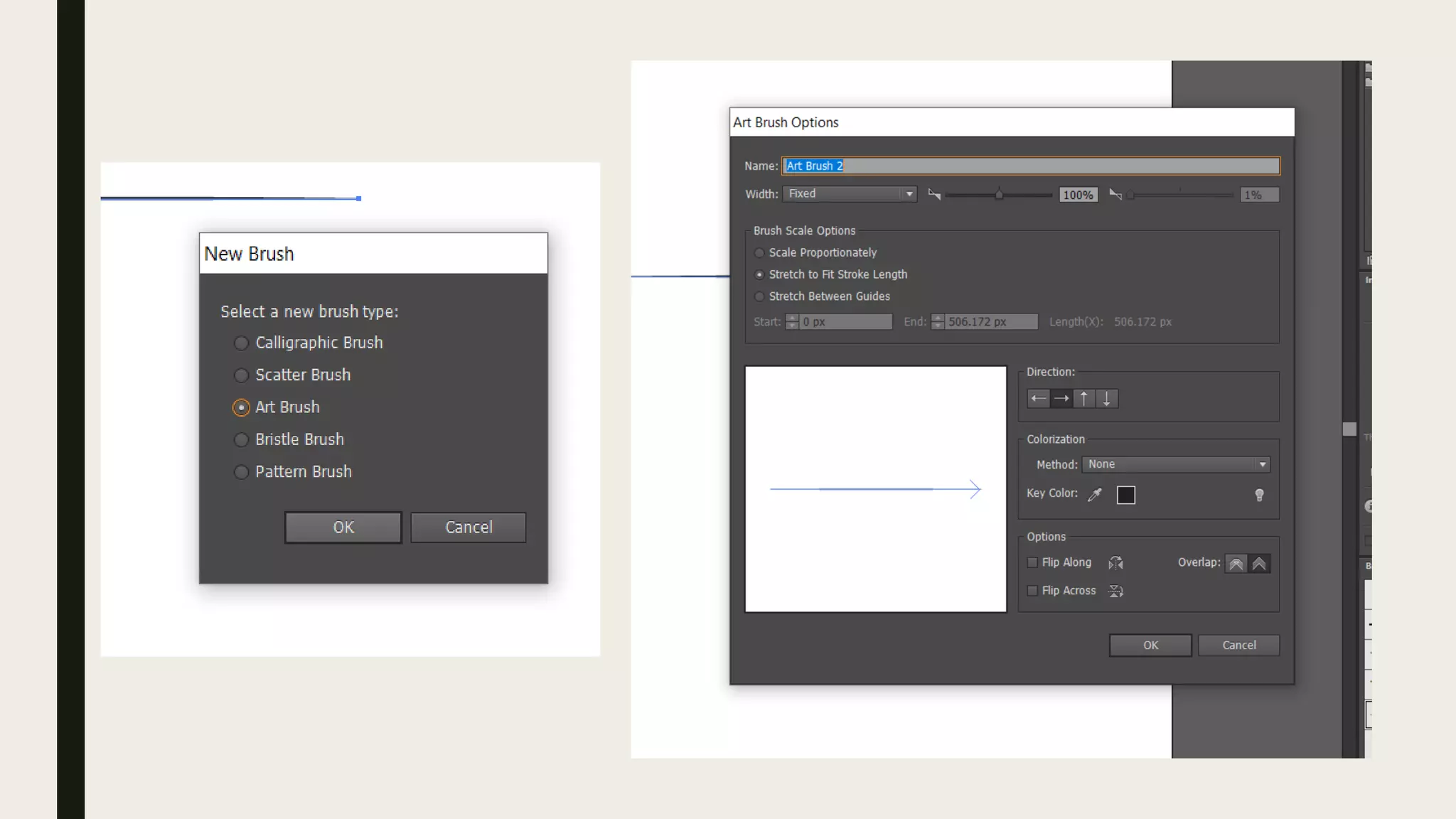
Task: Set brush direction to down arrow
Action: (1107, 399)
